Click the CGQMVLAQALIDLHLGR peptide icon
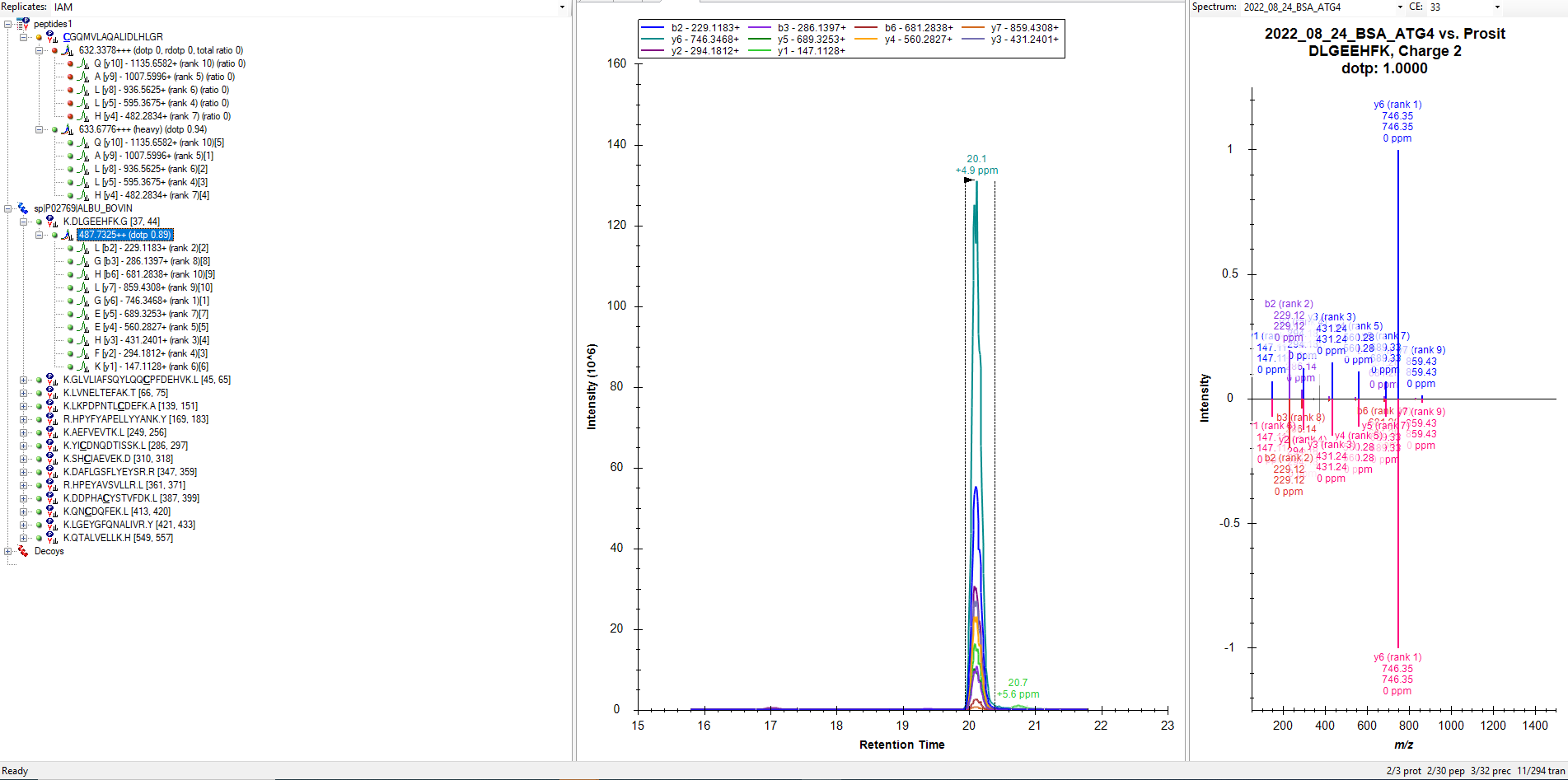1568x780 pixels. 53,37
